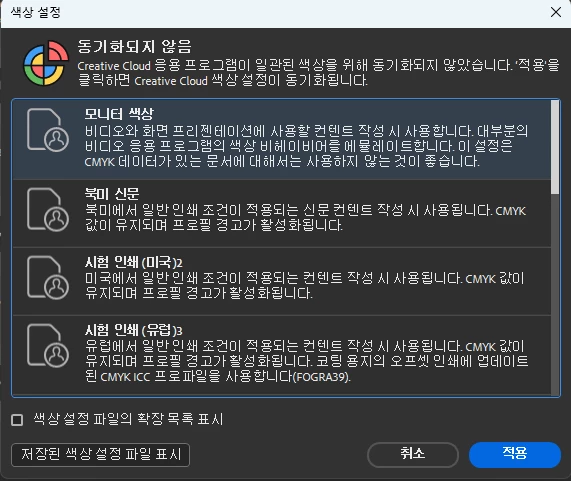Viewport: 571px width, 481px height.
Task: Click the 북미 신문 settings file icon
Action: pos(48,210)
